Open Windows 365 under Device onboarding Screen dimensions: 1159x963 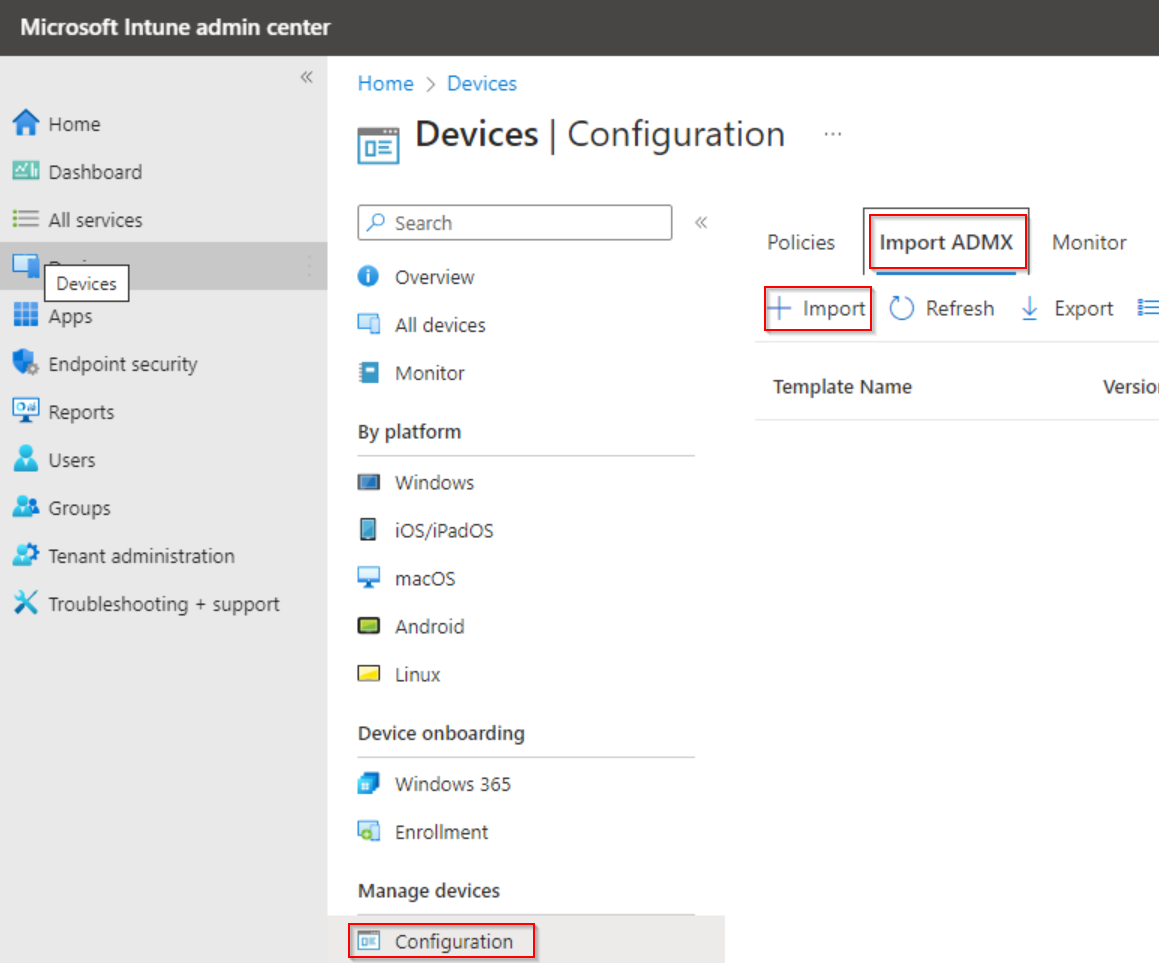452,784
